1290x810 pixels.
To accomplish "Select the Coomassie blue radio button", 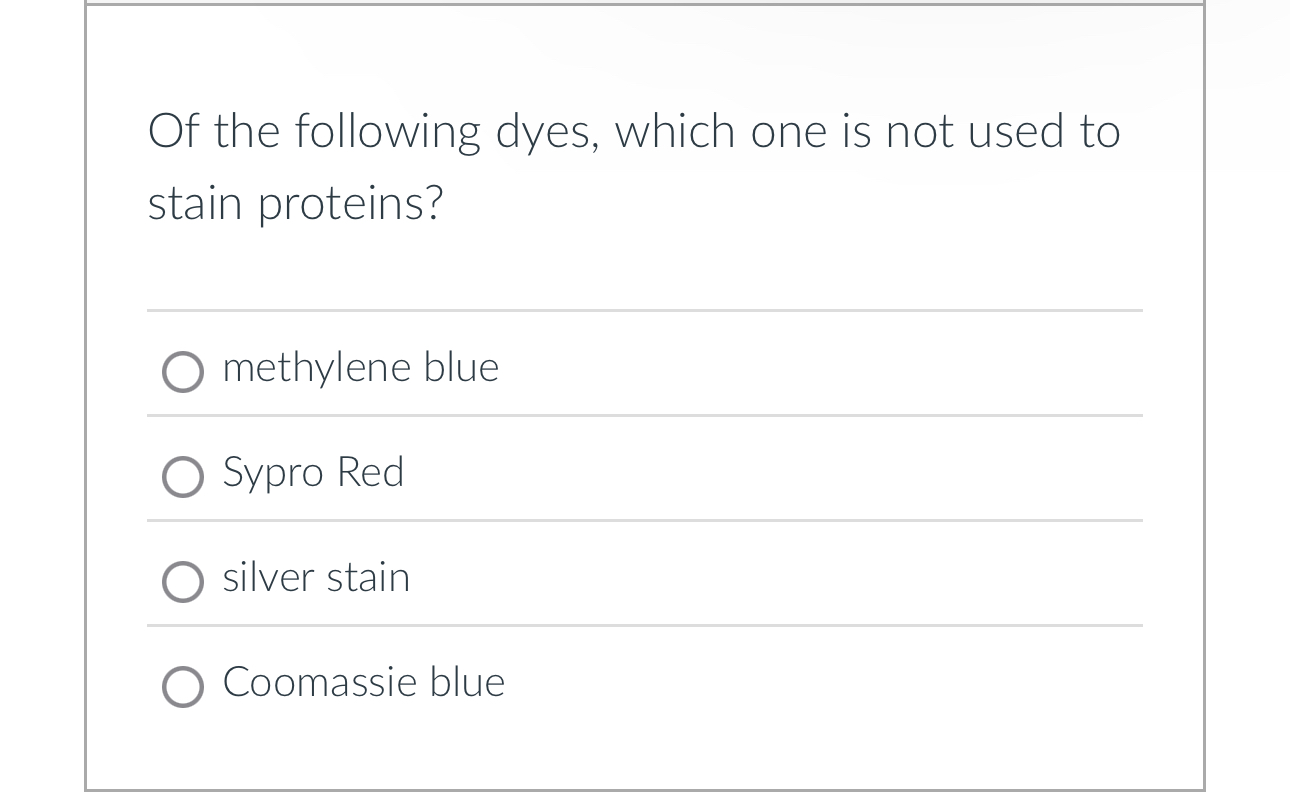I will 183,687.
